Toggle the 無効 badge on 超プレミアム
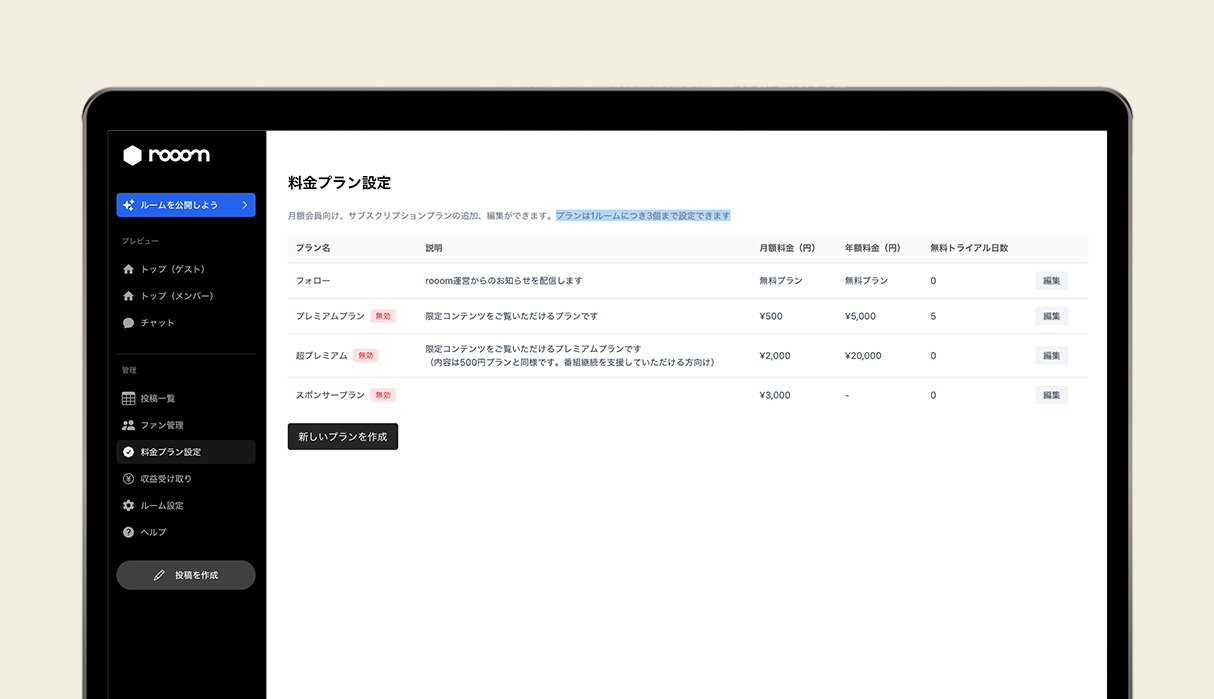This screenshot has width=1214, height=699. [x=365, y=354]
